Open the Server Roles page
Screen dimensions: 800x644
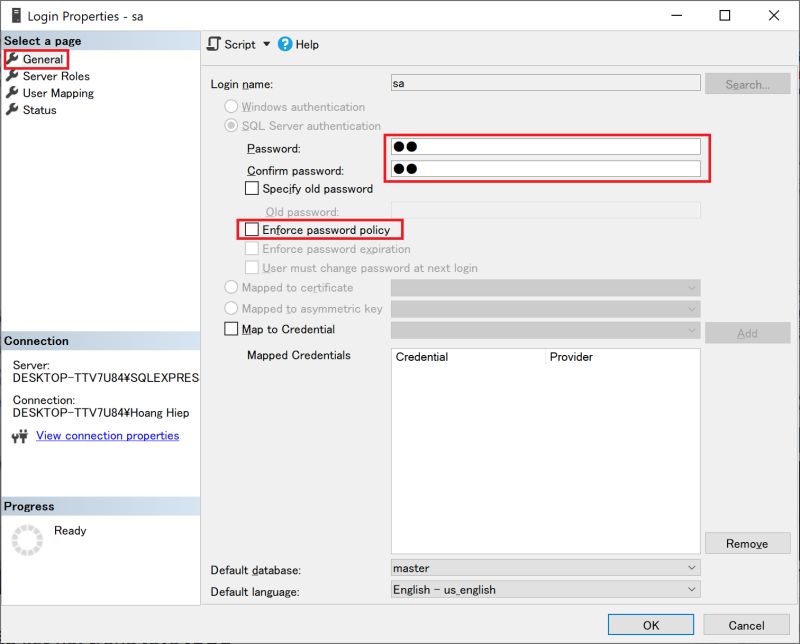click(56, 76)
